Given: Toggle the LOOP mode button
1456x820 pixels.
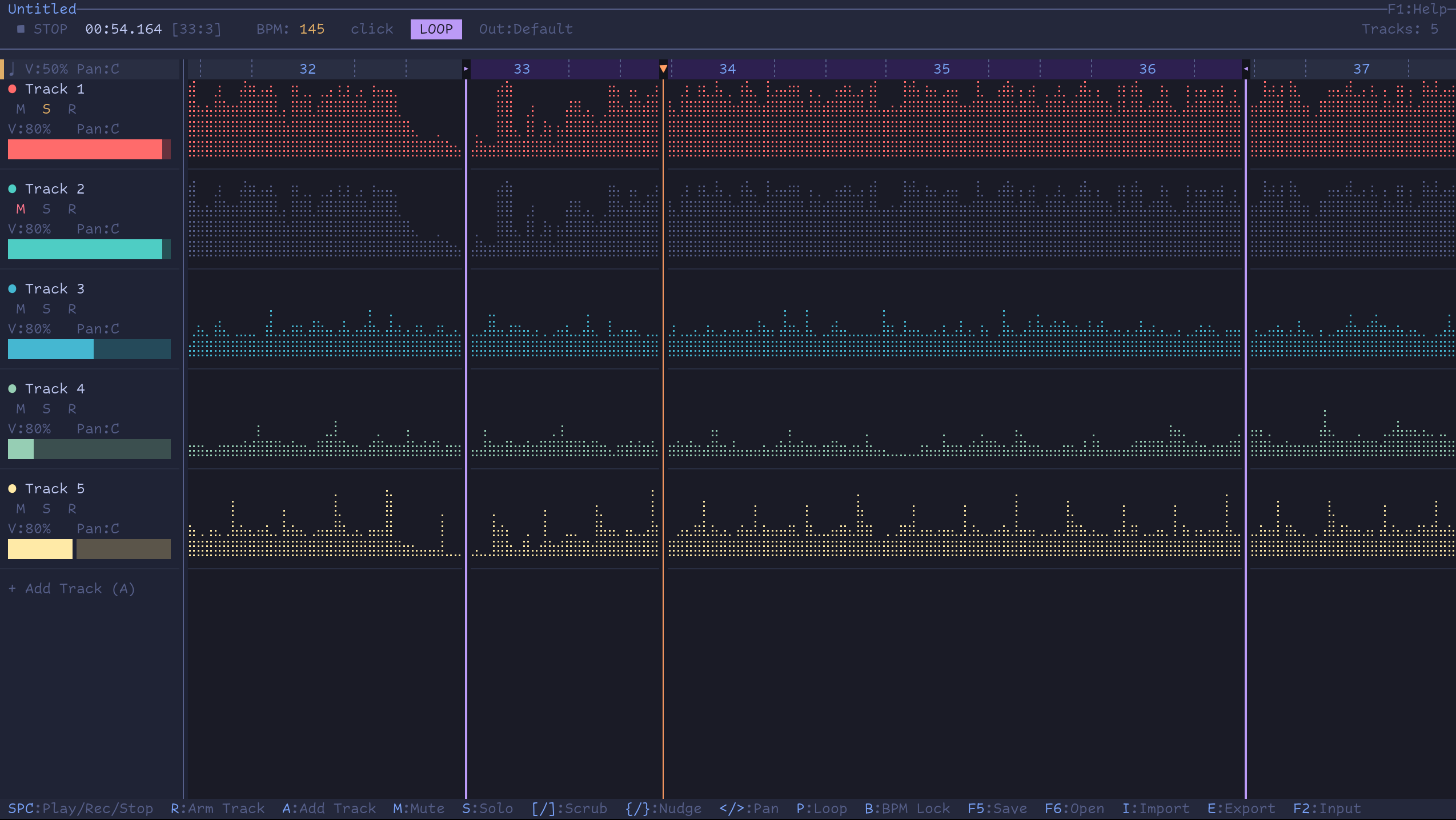Looking at the screenshot, I should click(436, 29).
